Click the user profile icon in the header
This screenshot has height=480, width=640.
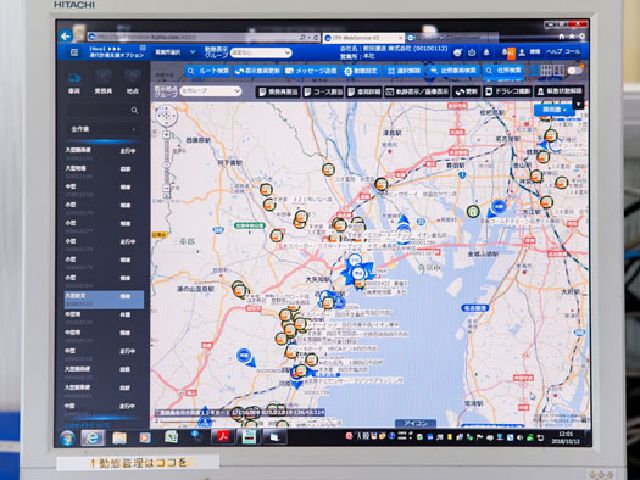pos(521,53)
